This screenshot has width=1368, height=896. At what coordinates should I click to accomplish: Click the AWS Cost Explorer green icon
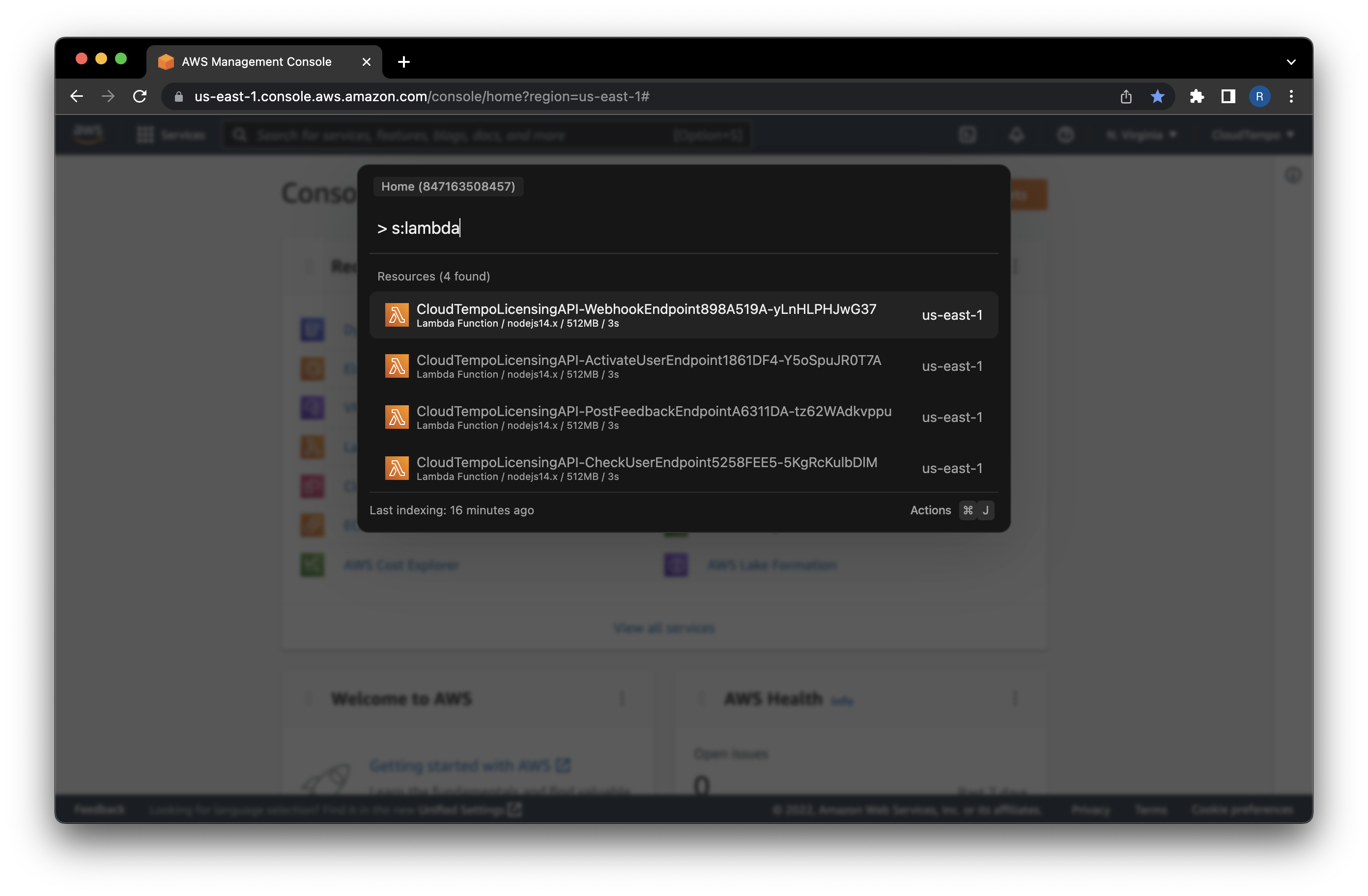(312, 565)
